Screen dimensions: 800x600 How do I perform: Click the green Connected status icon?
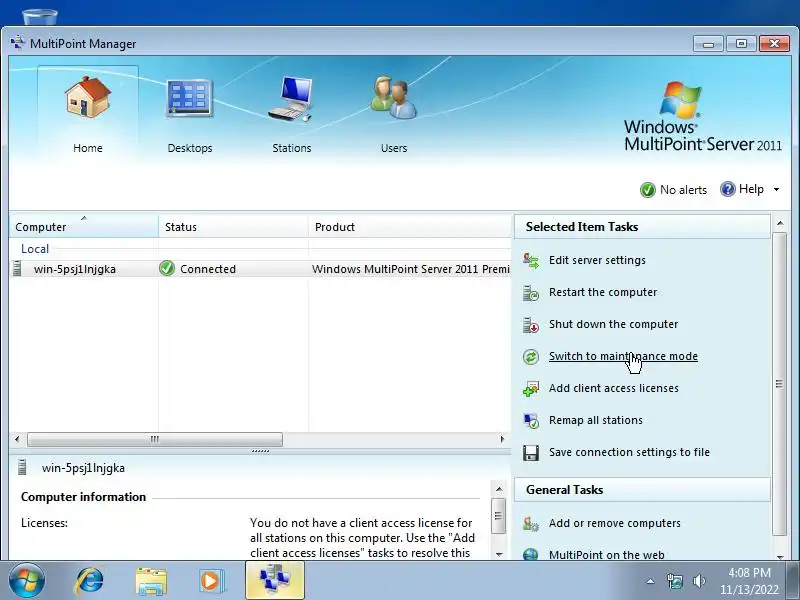[167, 268]
